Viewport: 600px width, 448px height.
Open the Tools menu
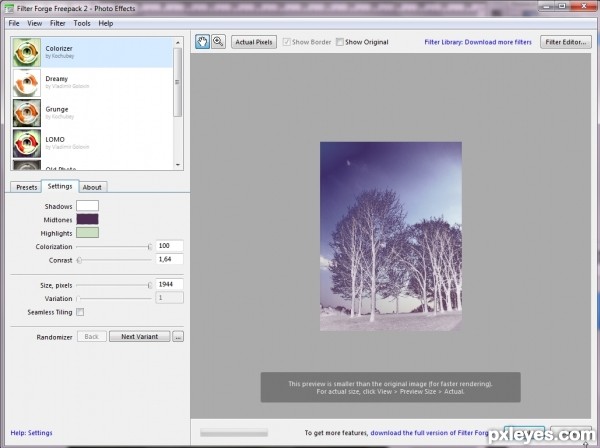coord(82,23)
